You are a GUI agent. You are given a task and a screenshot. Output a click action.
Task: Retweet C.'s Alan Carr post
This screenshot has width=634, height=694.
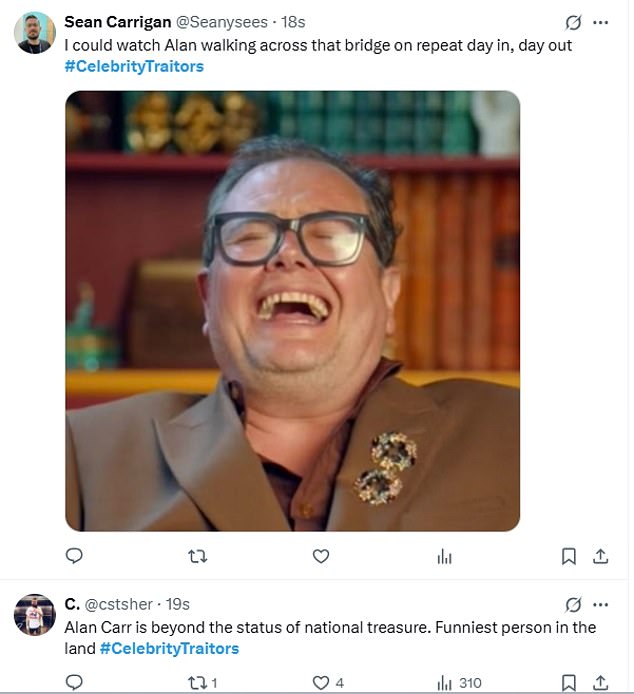coord(198,683)
